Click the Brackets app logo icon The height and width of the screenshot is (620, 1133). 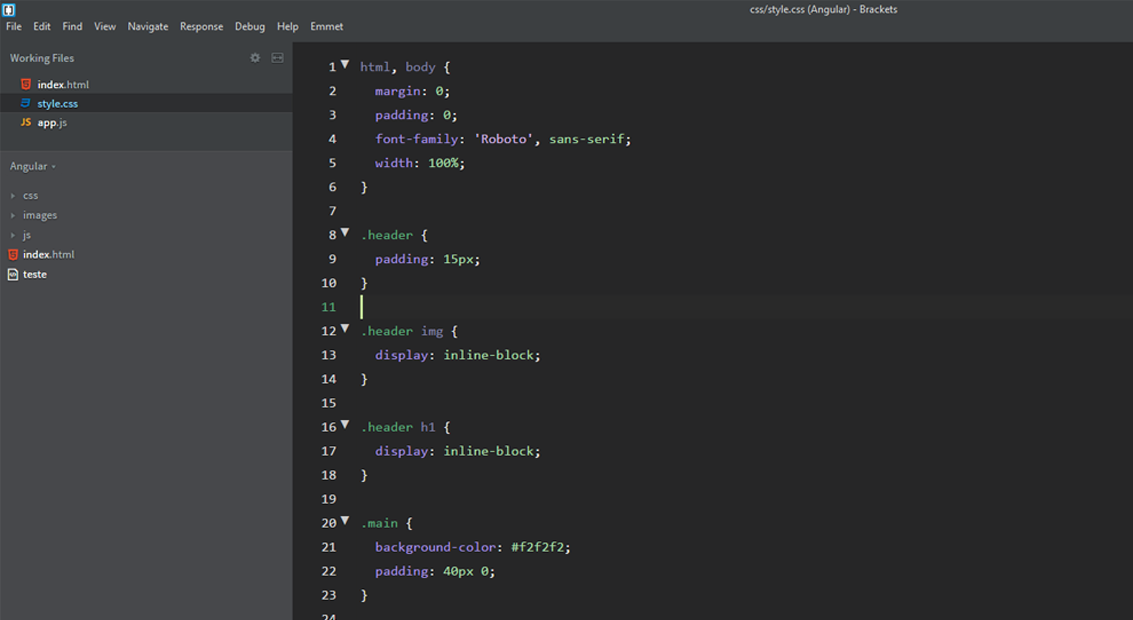point(9,10)
